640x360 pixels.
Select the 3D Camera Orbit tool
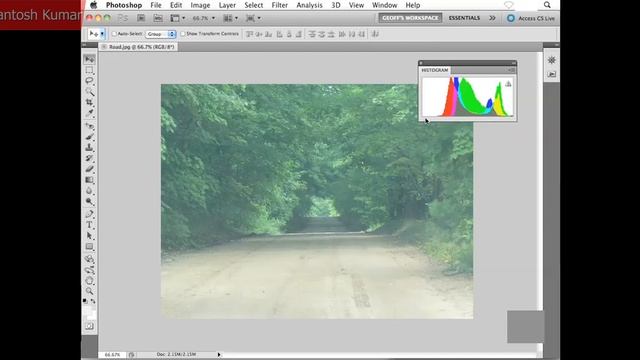(x=89, y=270)
